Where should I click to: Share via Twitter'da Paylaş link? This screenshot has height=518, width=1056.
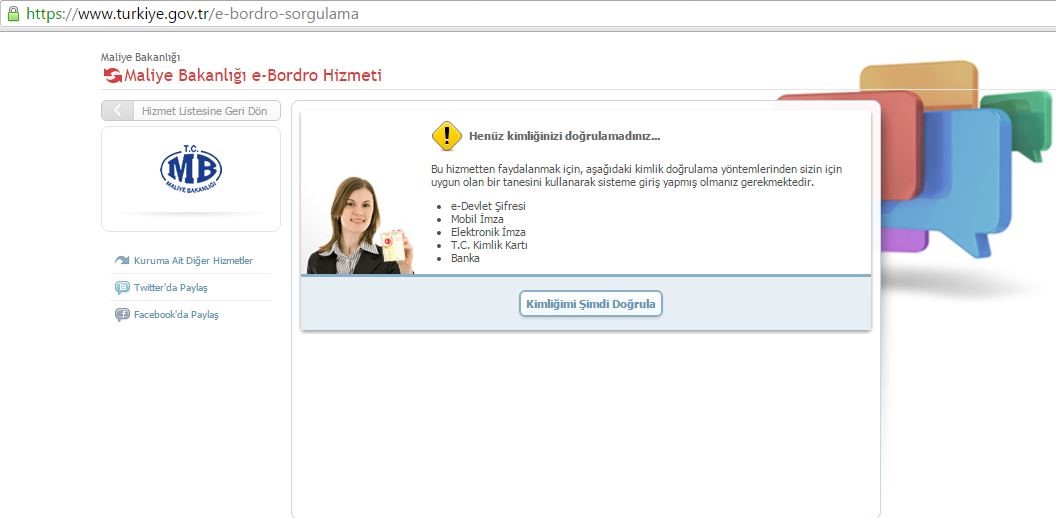click(170, 288)
